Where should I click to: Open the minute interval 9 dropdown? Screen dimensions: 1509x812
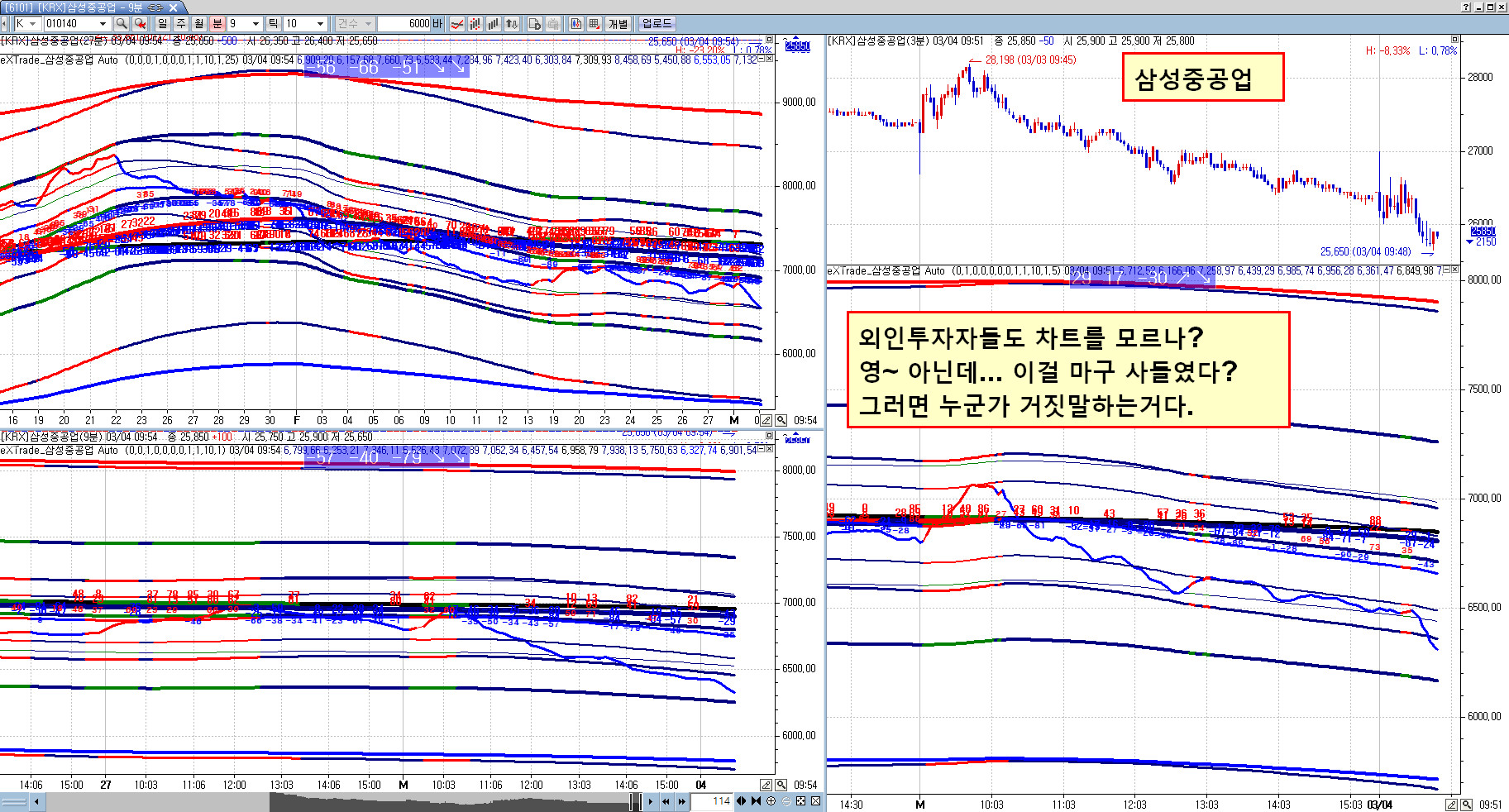click(x=255, y=24)
